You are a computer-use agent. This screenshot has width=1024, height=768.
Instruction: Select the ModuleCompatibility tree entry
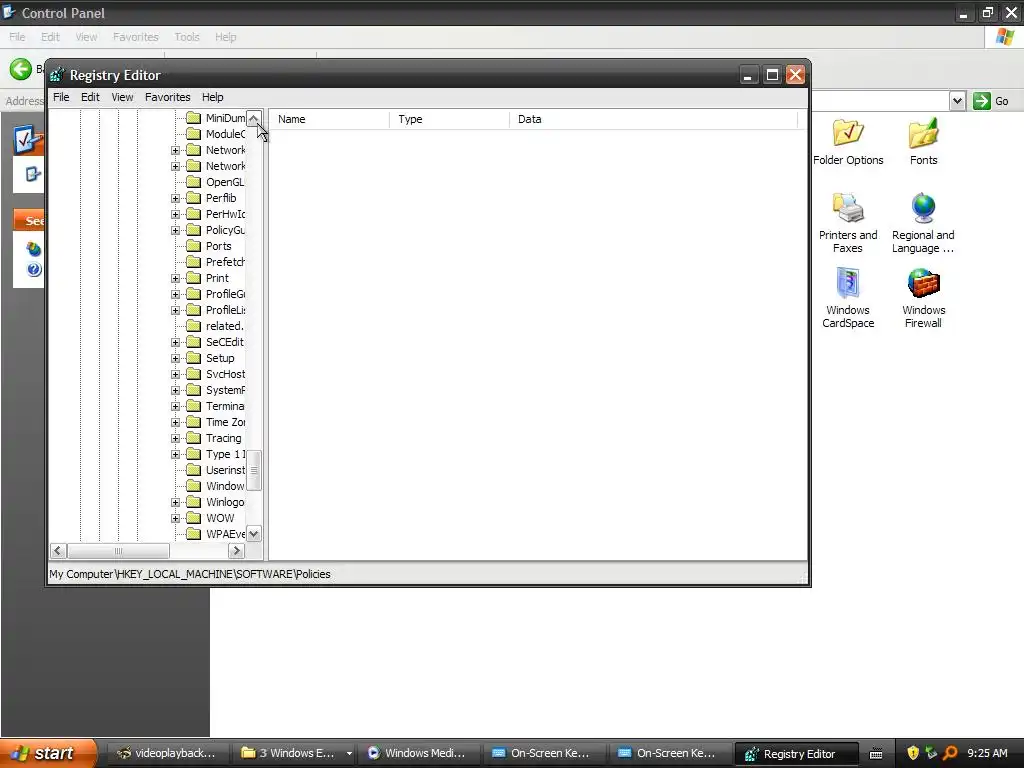click(225, 135)
